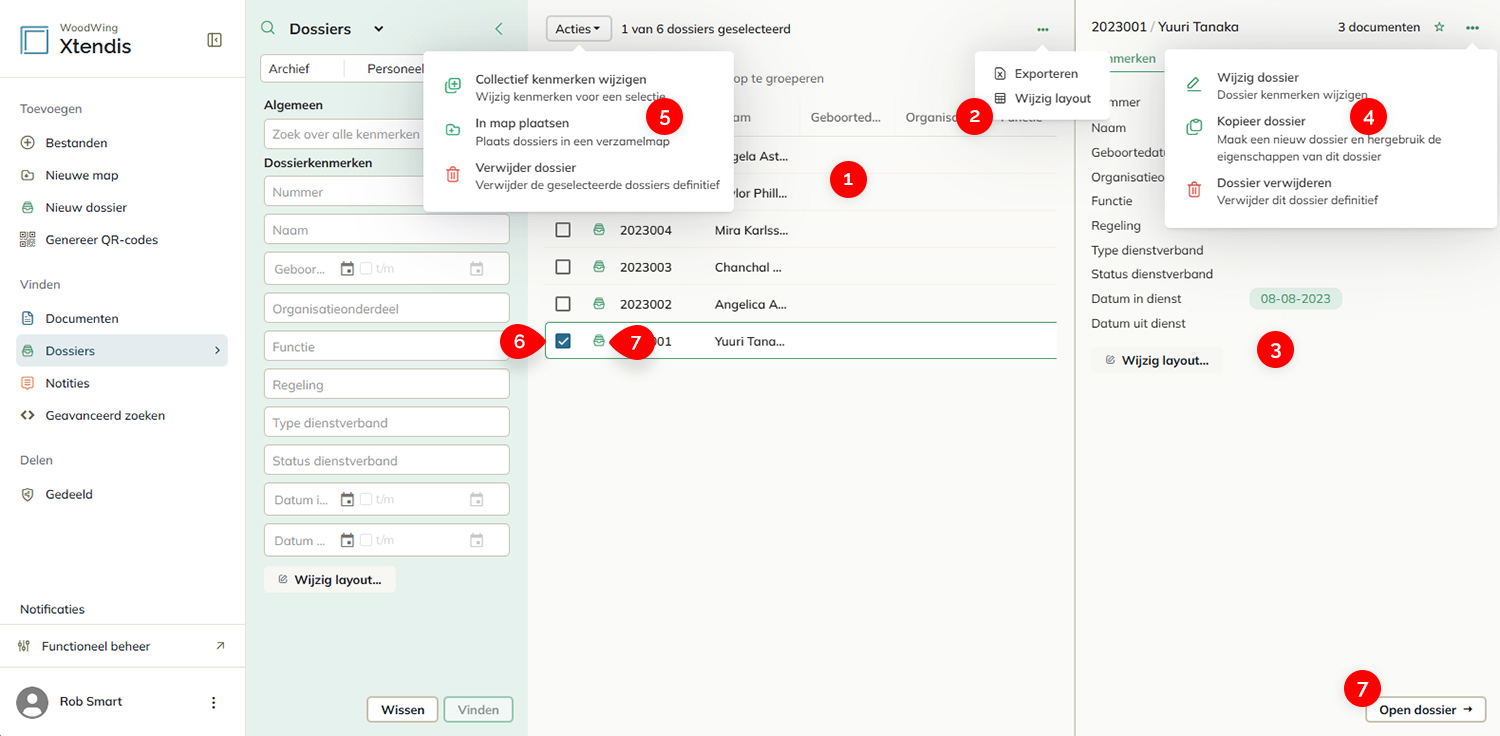
Task: Click the red trash icon for Dossier verwijderen
Action: (x=1194, y=190)
